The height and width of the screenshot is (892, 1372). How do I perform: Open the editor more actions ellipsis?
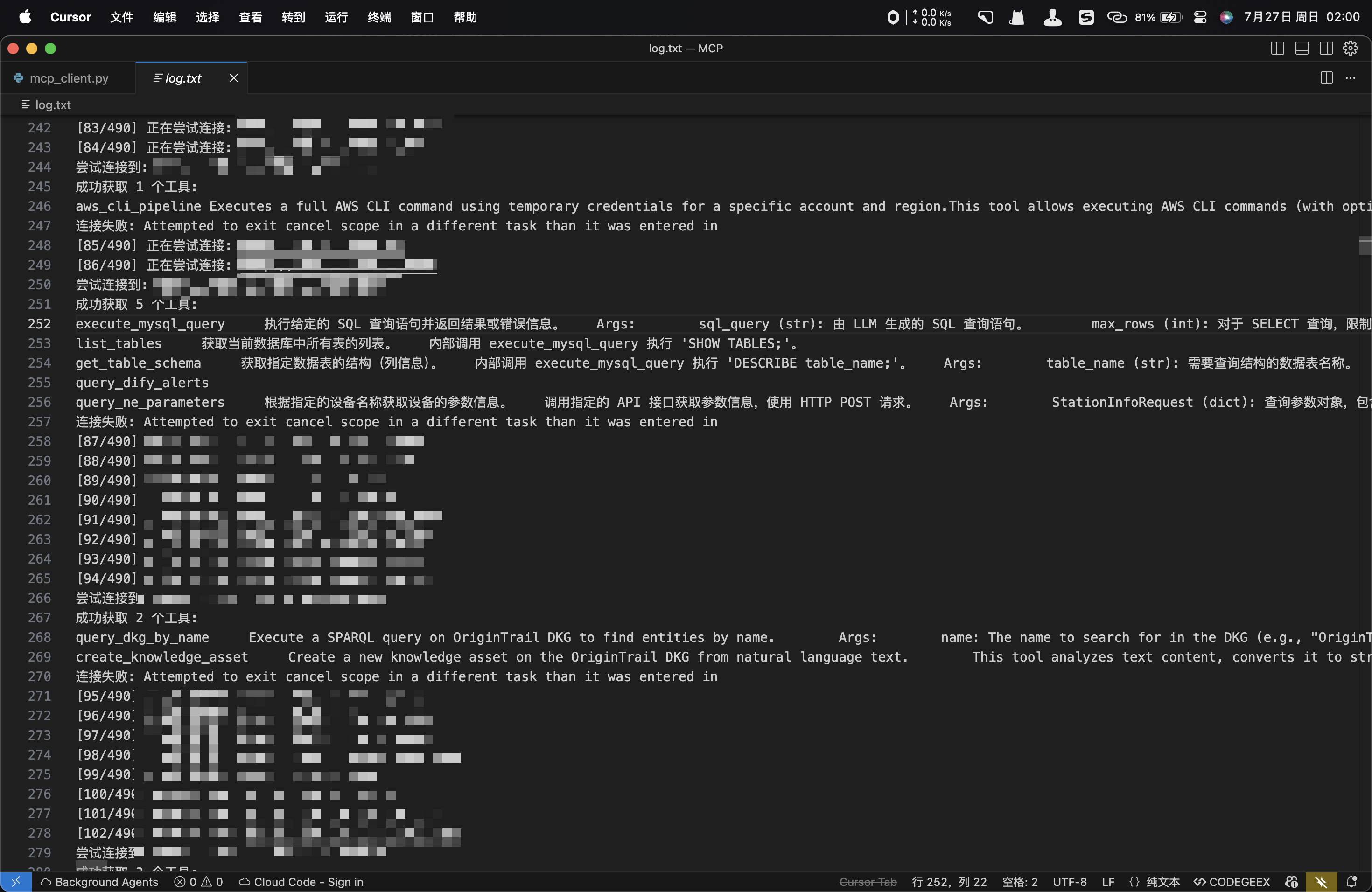1351,78
